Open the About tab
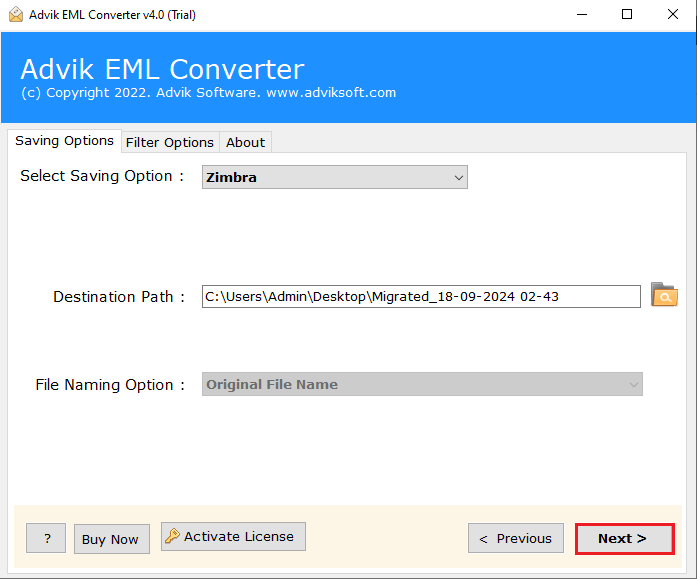 (x=245, y=142)
